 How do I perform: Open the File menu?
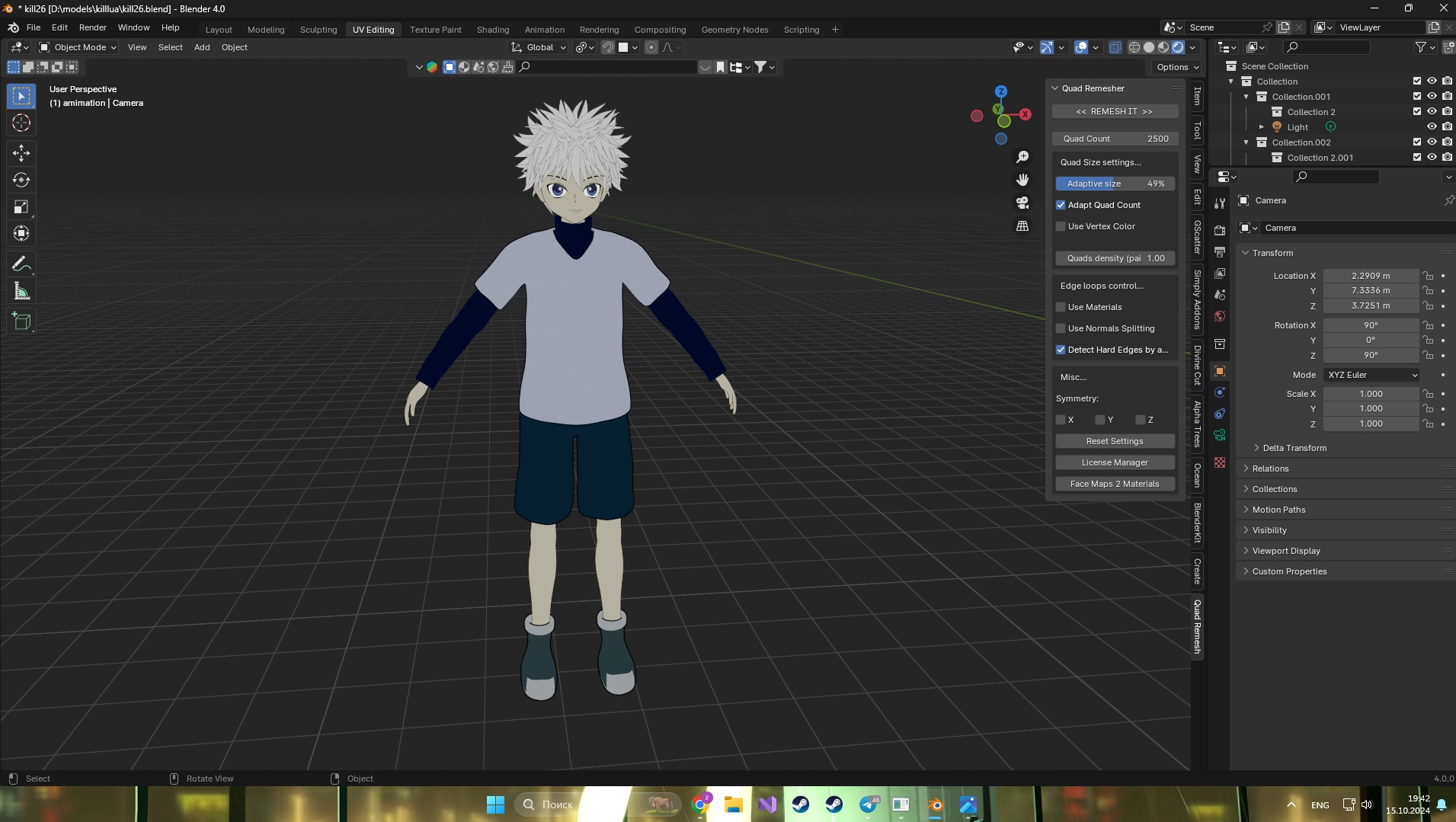point(33,27)
